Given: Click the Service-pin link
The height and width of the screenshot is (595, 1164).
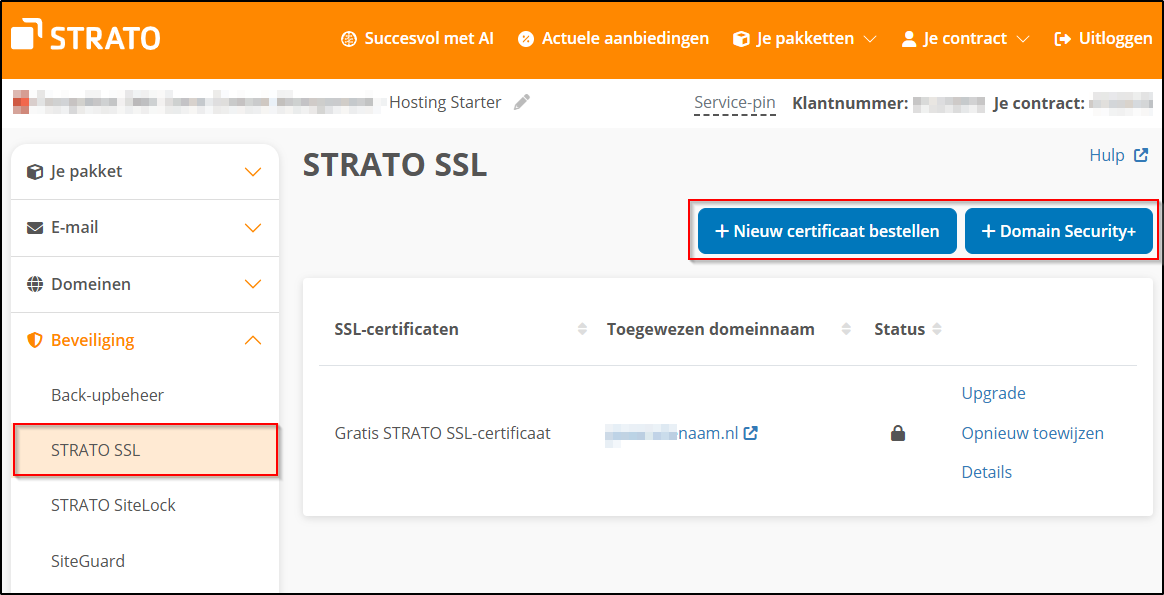Looking at the screenshot, I should click(x=735, y=102).
